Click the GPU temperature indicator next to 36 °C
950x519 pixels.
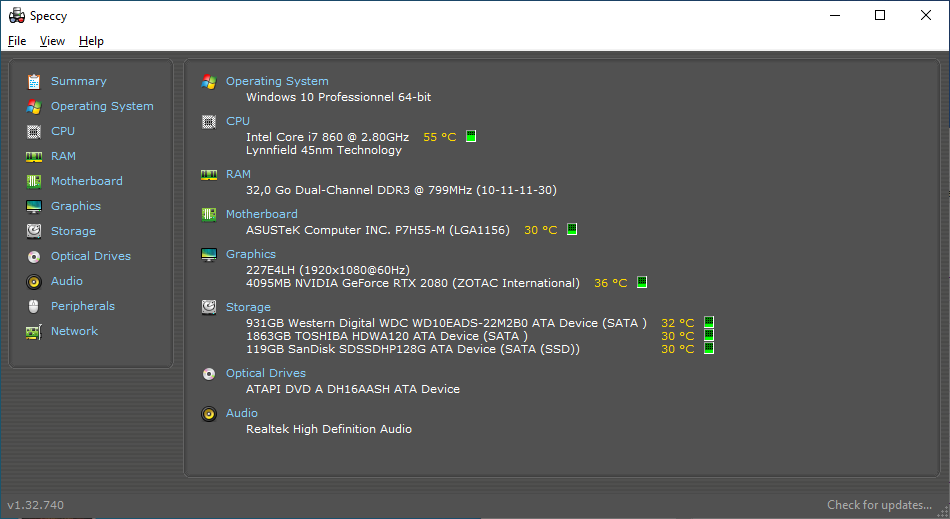tap(642, 282)
